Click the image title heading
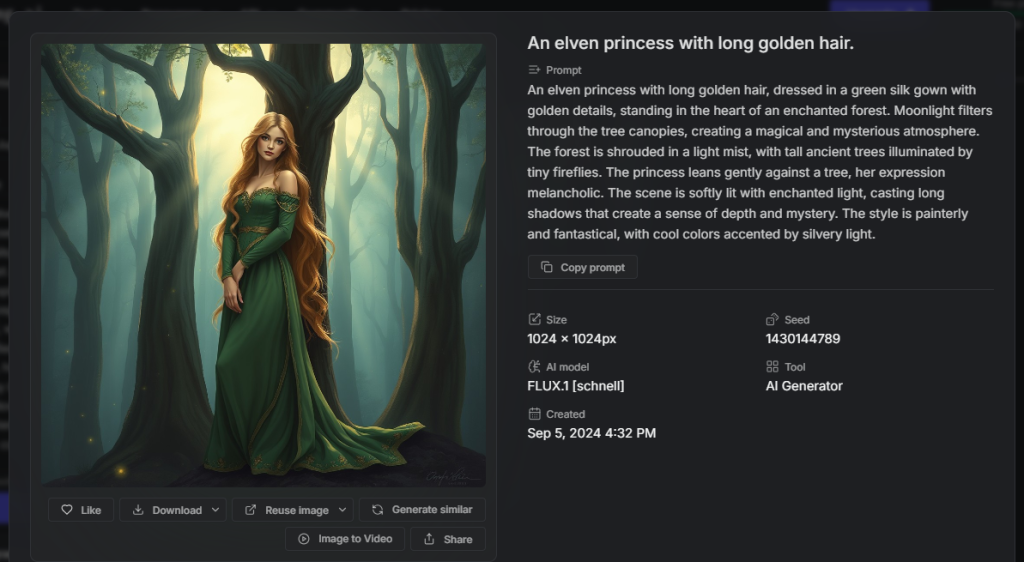1024x562 pixels. click(x=690, y=43)
